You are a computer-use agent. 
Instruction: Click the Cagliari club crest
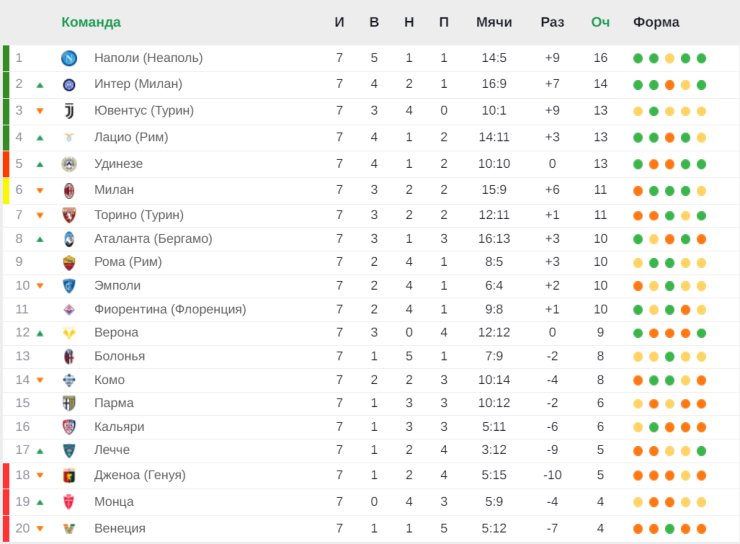[x=69, y=427]
